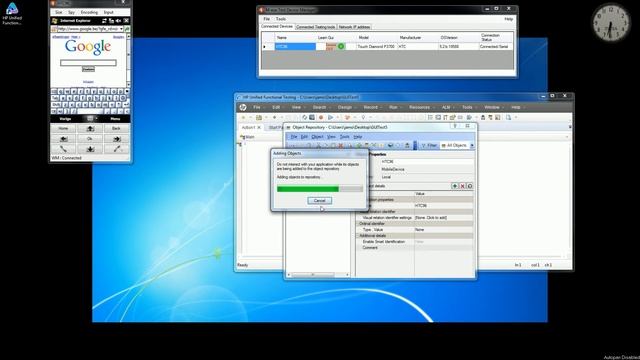The image size is (640, 360).
Task: Switch to Connected Testing tools tab
Action: [x=316, y=27]
